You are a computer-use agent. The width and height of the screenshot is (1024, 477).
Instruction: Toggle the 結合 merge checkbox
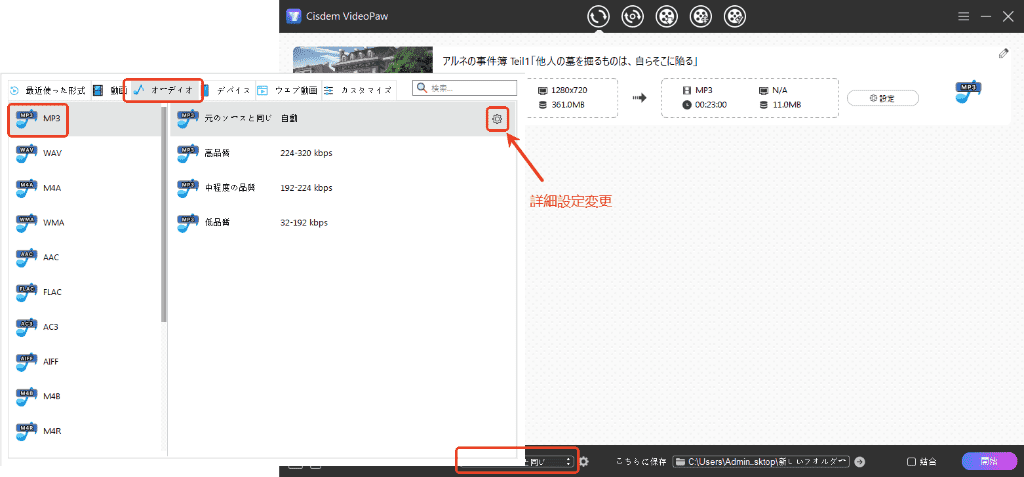pos(912,461)
